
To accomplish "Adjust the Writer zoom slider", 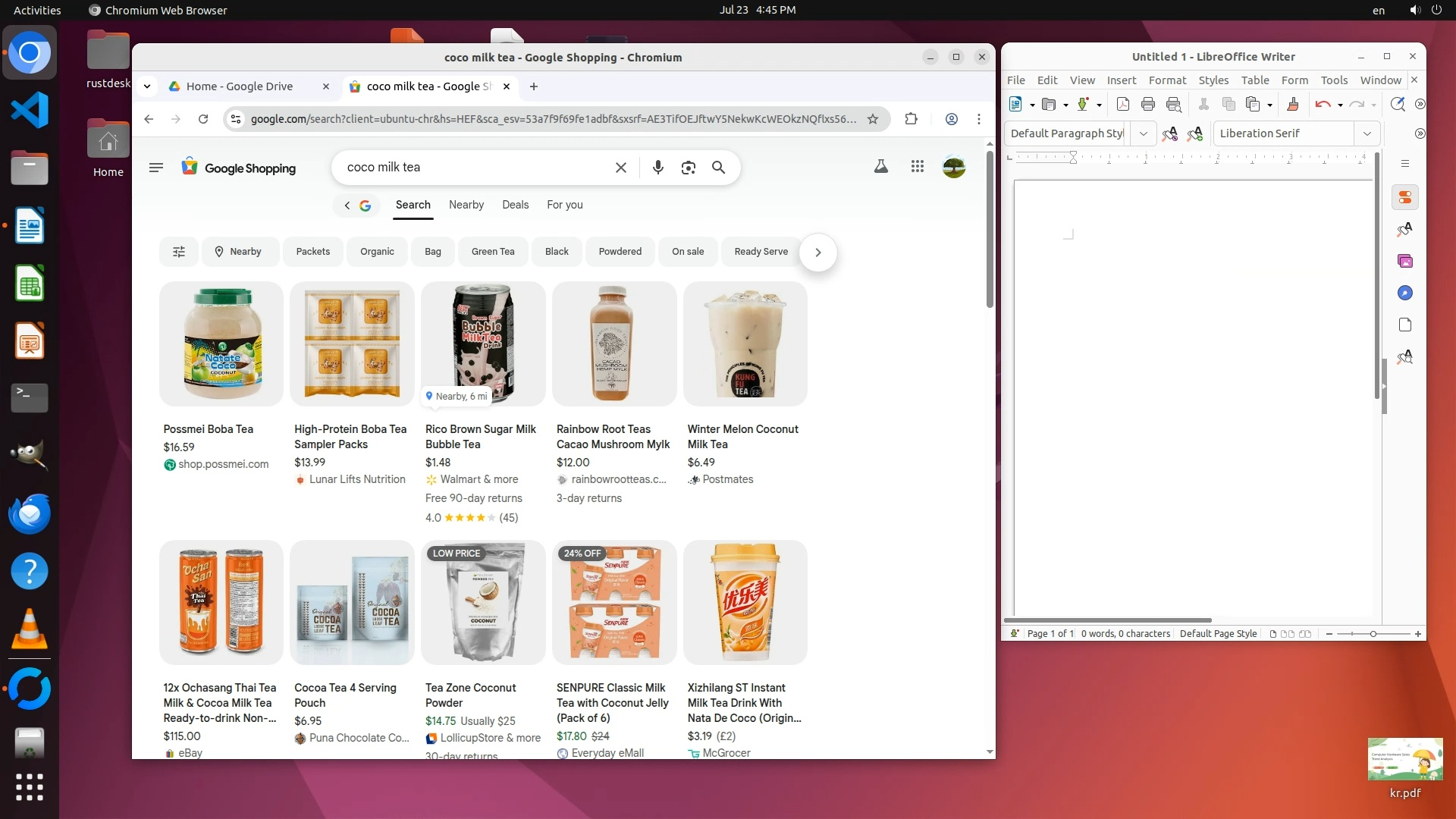I will (1373, 634).
